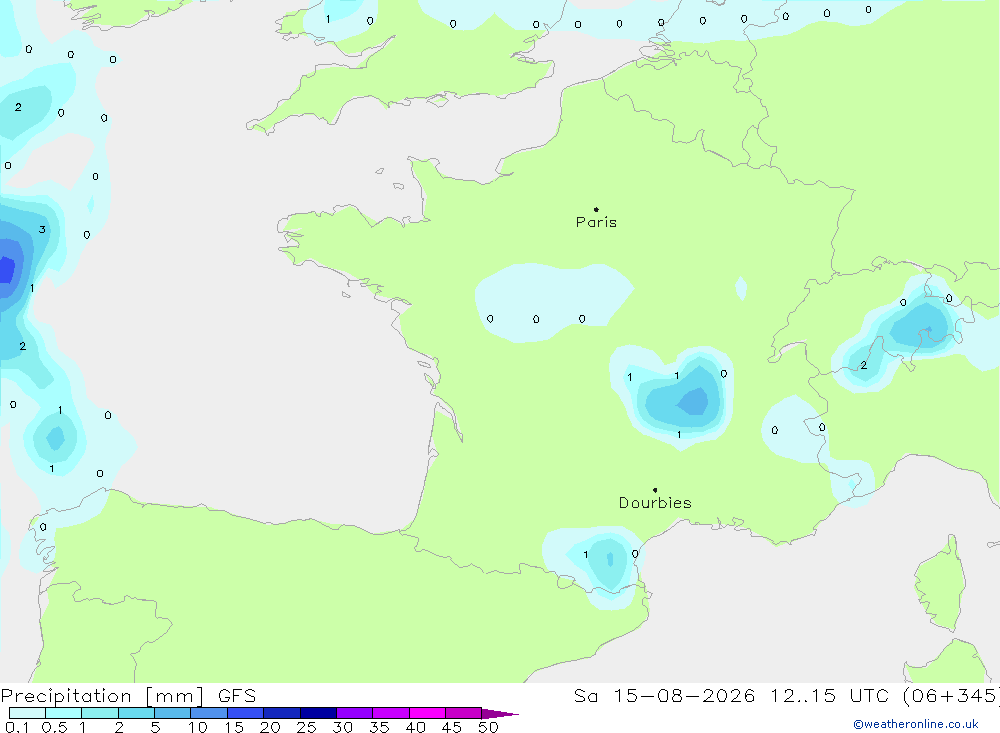Click the Paris city label

pos(596,222)
